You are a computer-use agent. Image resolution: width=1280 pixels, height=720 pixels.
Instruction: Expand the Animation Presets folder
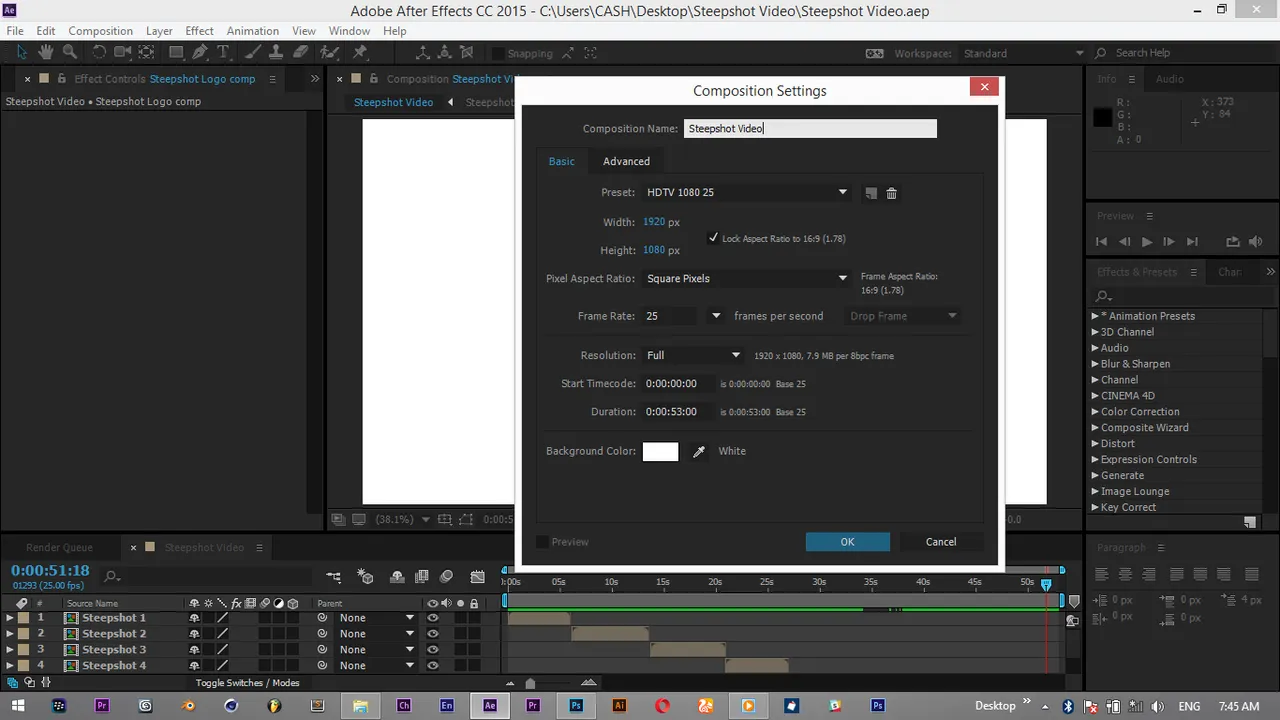click(x=1095, y=316)
